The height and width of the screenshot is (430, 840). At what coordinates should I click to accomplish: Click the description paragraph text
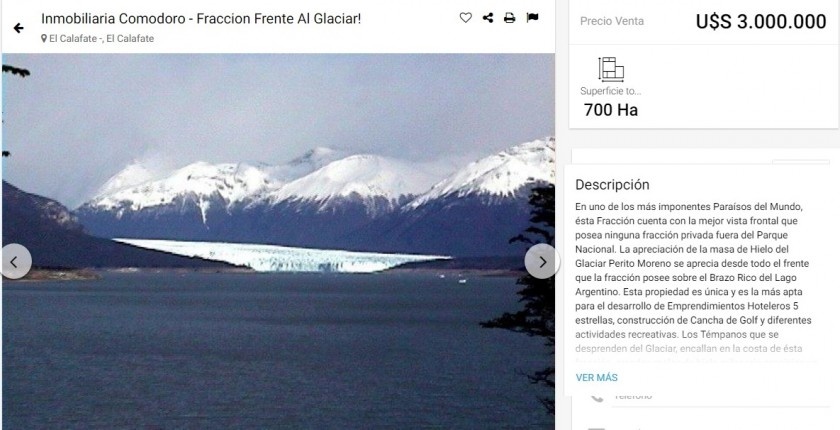click(x=694, y=277)
